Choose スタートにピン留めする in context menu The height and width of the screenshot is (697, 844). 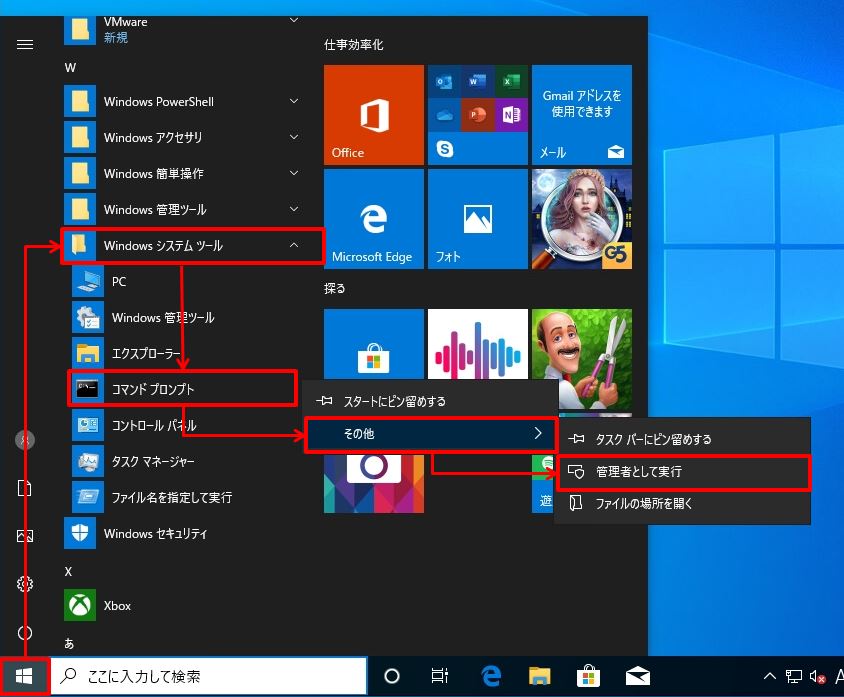[x=430, y=401]
